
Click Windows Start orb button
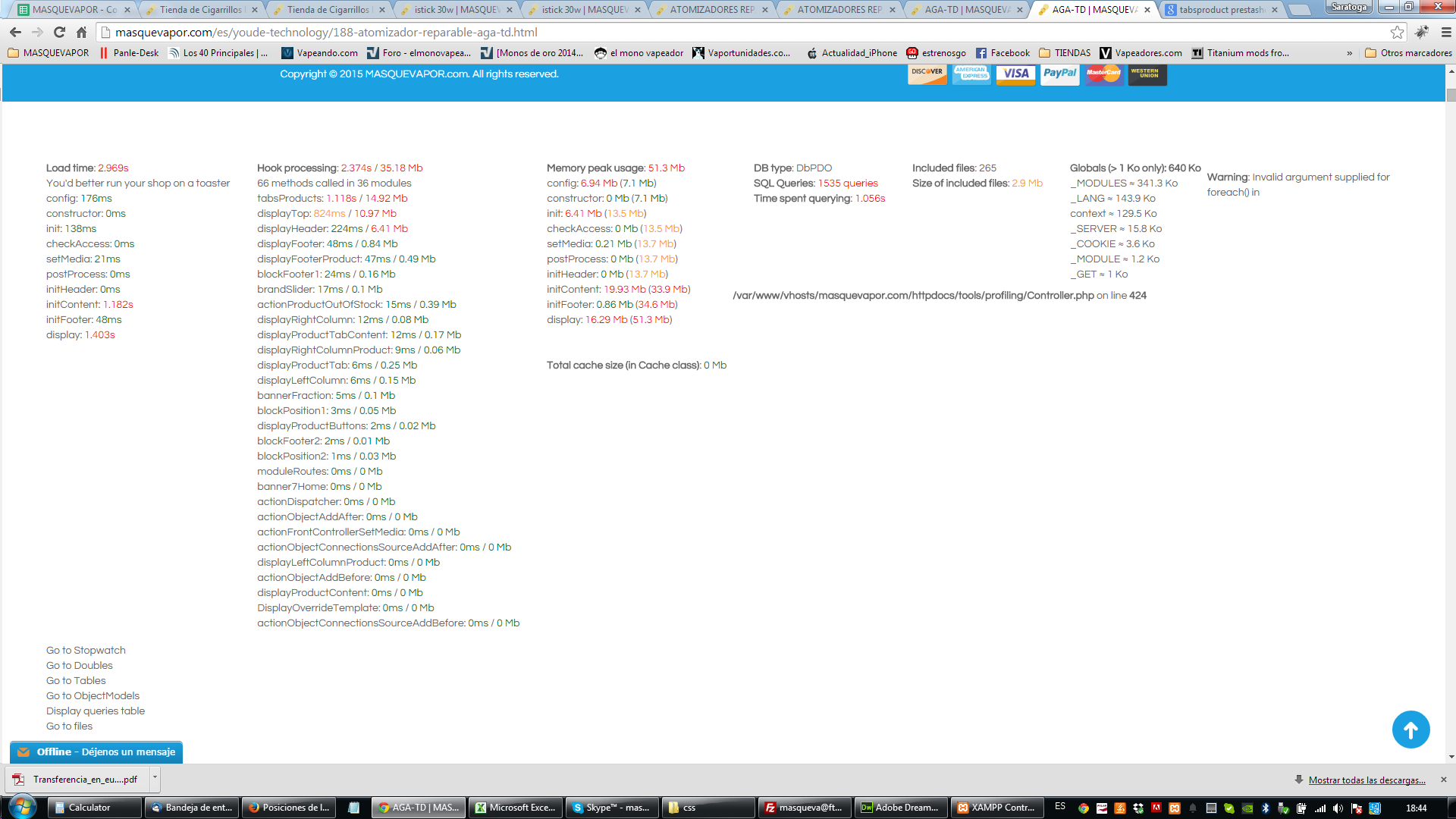22,807
